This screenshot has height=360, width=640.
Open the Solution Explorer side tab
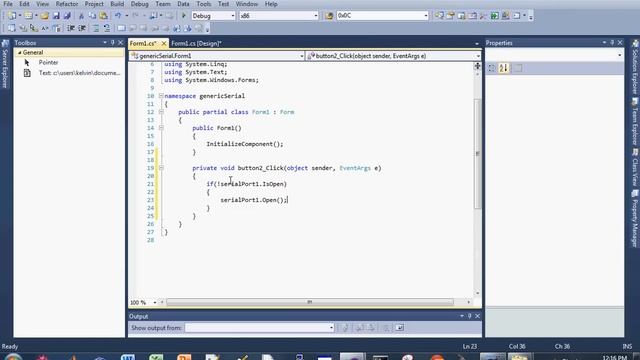click(635, 68)
